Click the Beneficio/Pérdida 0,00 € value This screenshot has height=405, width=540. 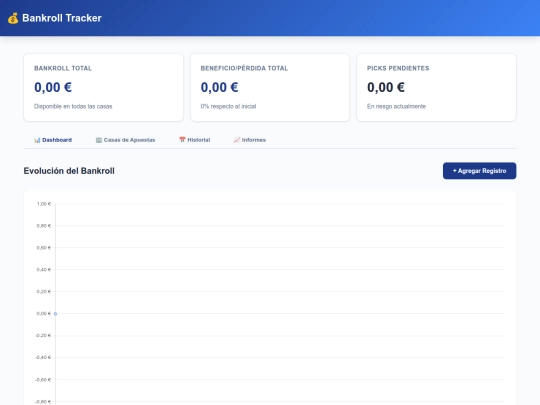(219, 87)
